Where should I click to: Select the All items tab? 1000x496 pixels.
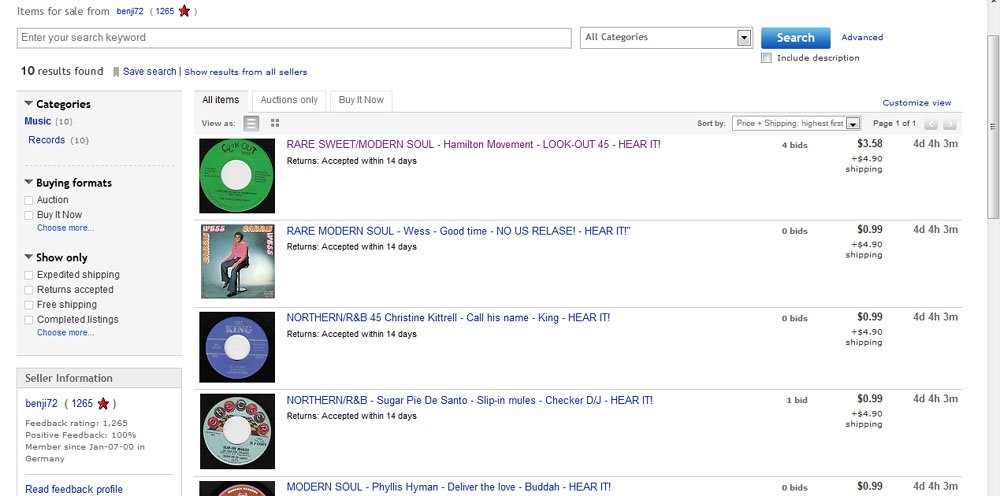click(x=221, y=100)
